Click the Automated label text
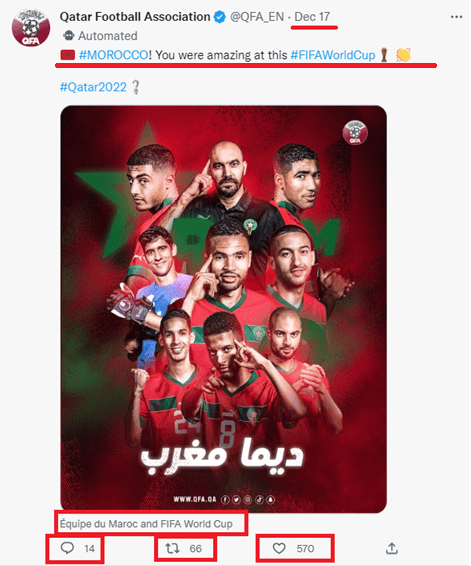This screenshot has width=471, height=566. (x=108, y=36)
